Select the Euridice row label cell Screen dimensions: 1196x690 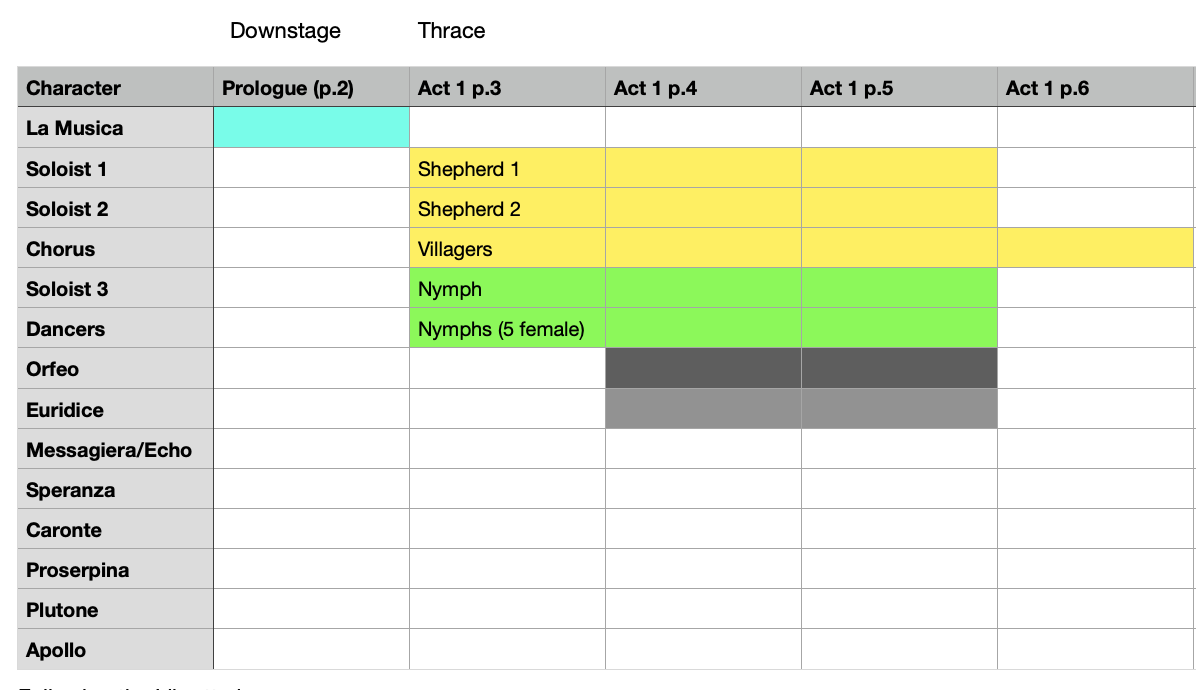tap(115, 410)
